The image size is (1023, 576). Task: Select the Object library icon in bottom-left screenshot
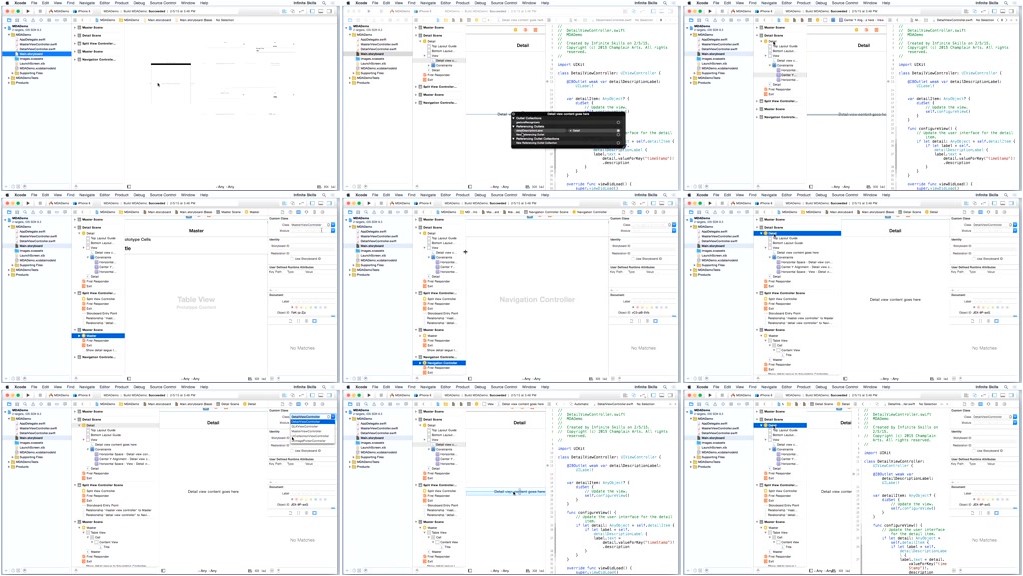307,513
